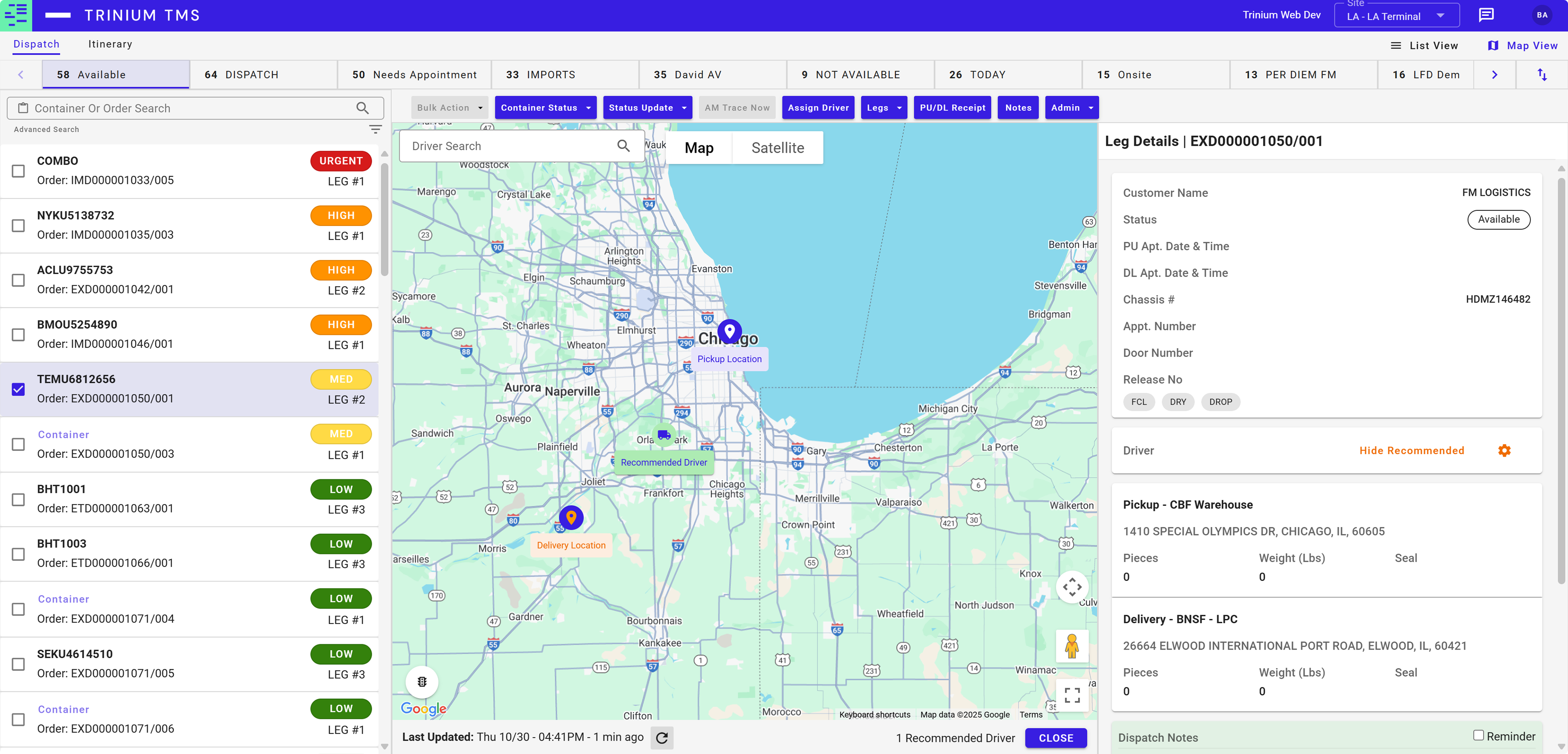The width and height of the screenshot is (1568, 754).
Task: Uncheck the TEMU6812656 container checkbox
Action: coord(18,389)
